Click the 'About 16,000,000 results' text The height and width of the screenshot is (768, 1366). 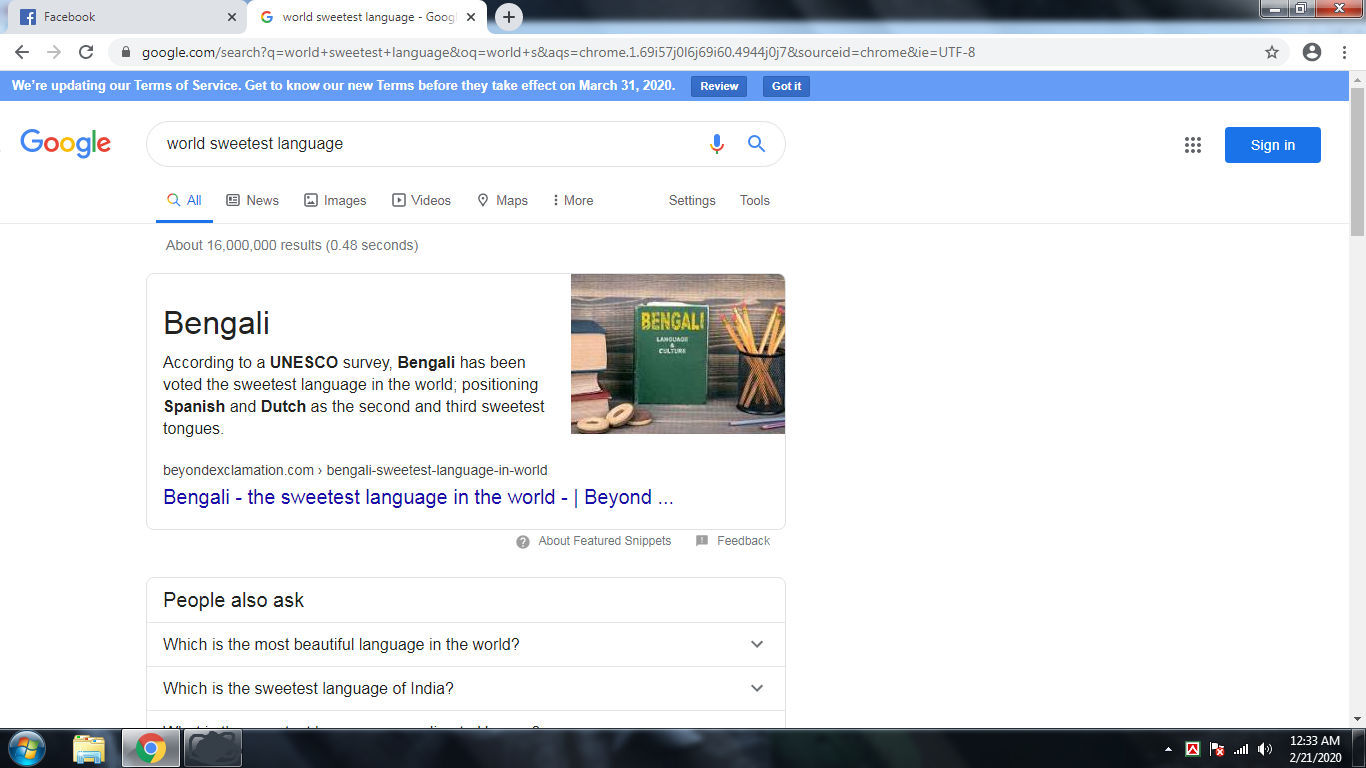click(292, 245)
